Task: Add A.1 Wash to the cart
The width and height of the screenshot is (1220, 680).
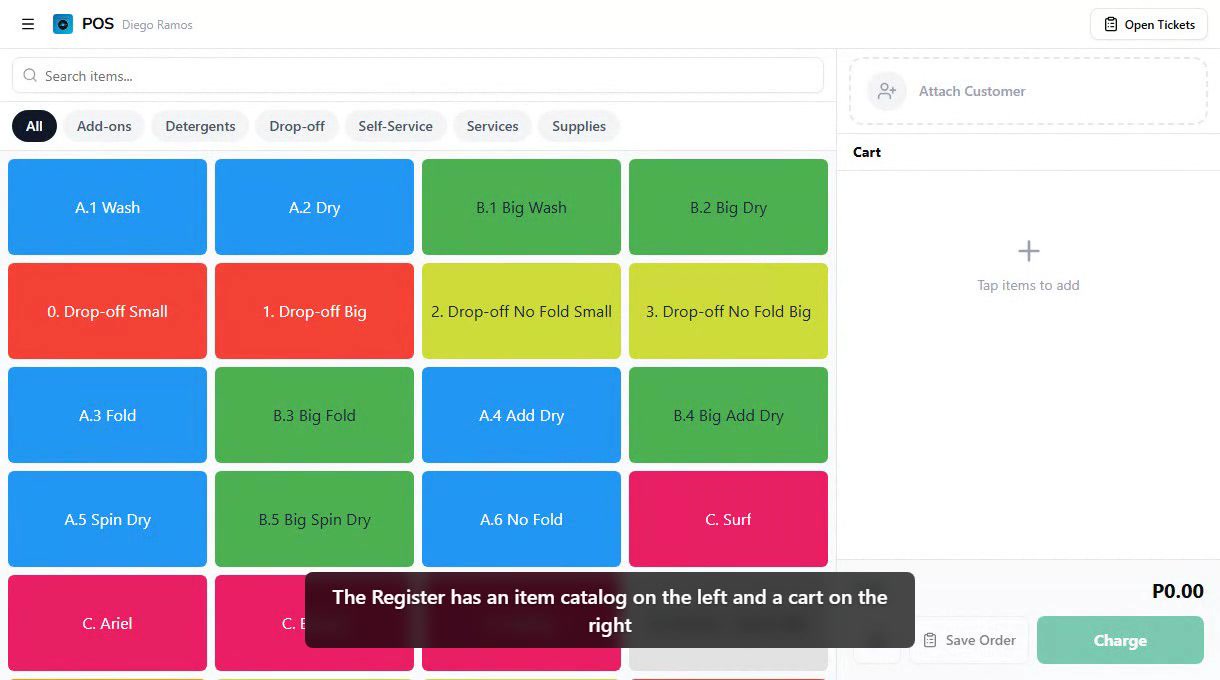Action: click(107, 207)
